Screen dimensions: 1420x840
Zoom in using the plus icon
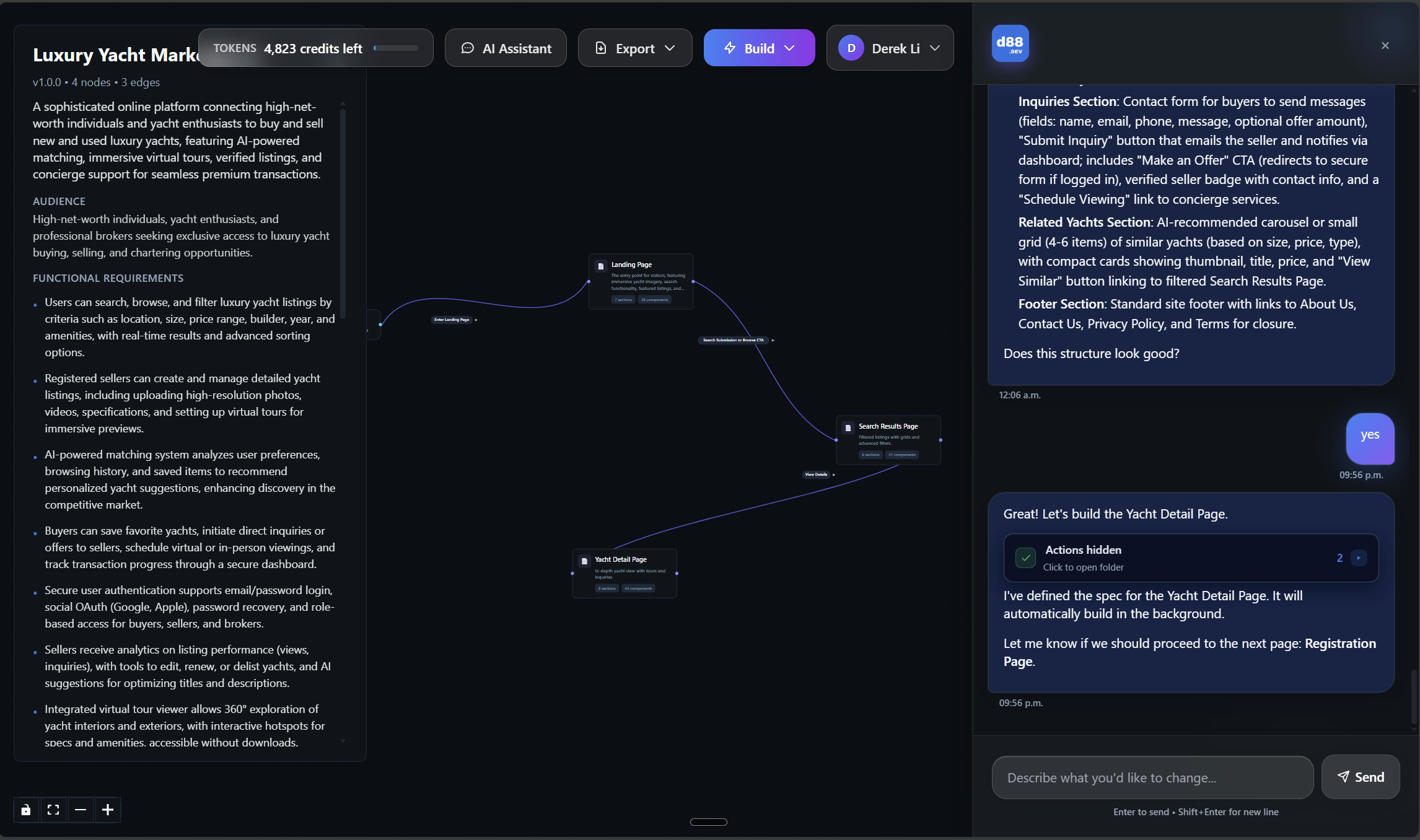tap(108, 810)
